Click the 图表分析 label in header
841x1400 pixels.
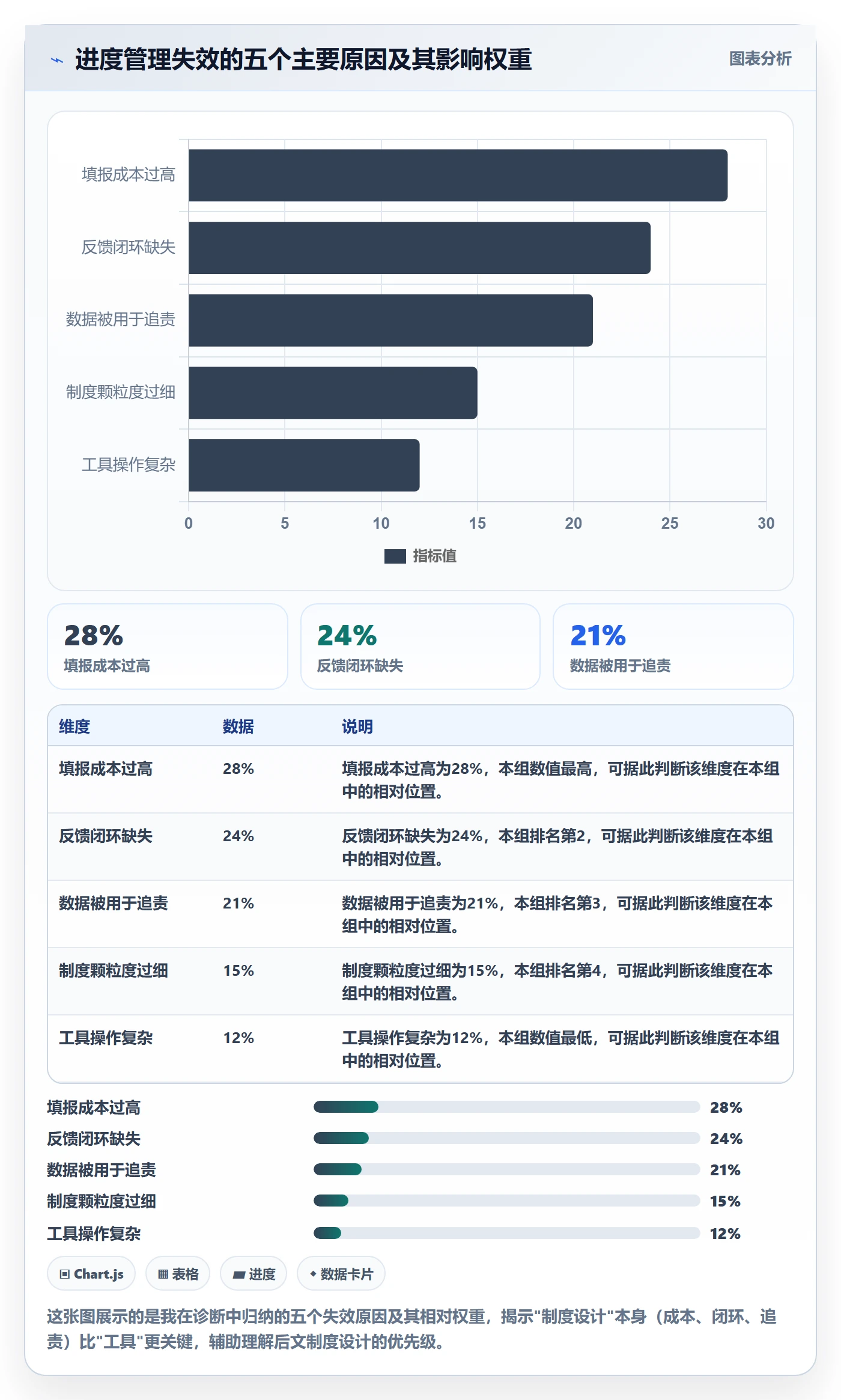pyautogui.click(x=760, y=59)
